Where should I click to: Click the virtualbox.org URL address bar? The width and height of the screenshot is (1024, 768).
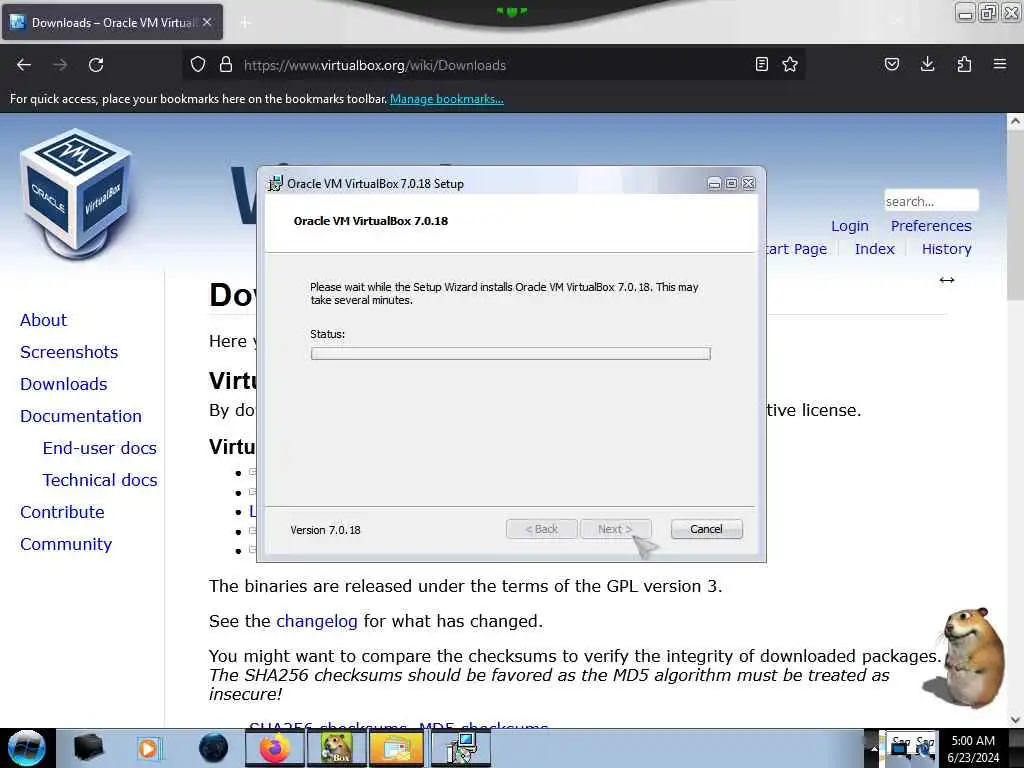[x=493, y=65]
